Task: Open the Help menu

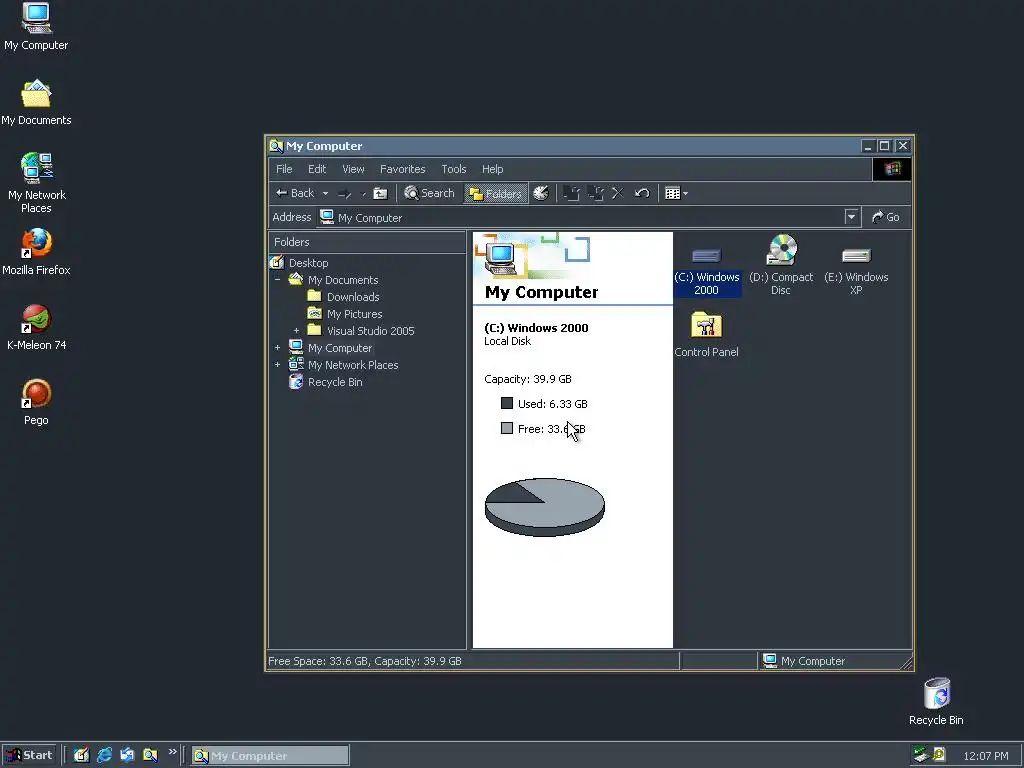Action: pyautogui.click(x=492, y=169)
